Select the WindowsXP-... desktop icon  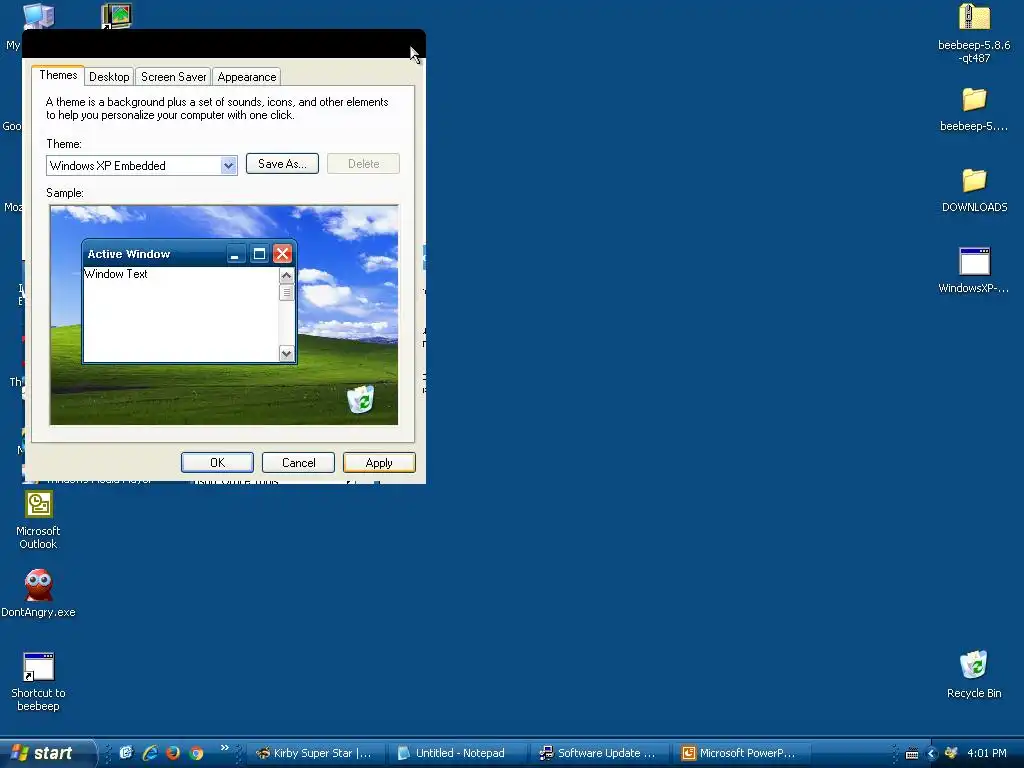(974, 271)
